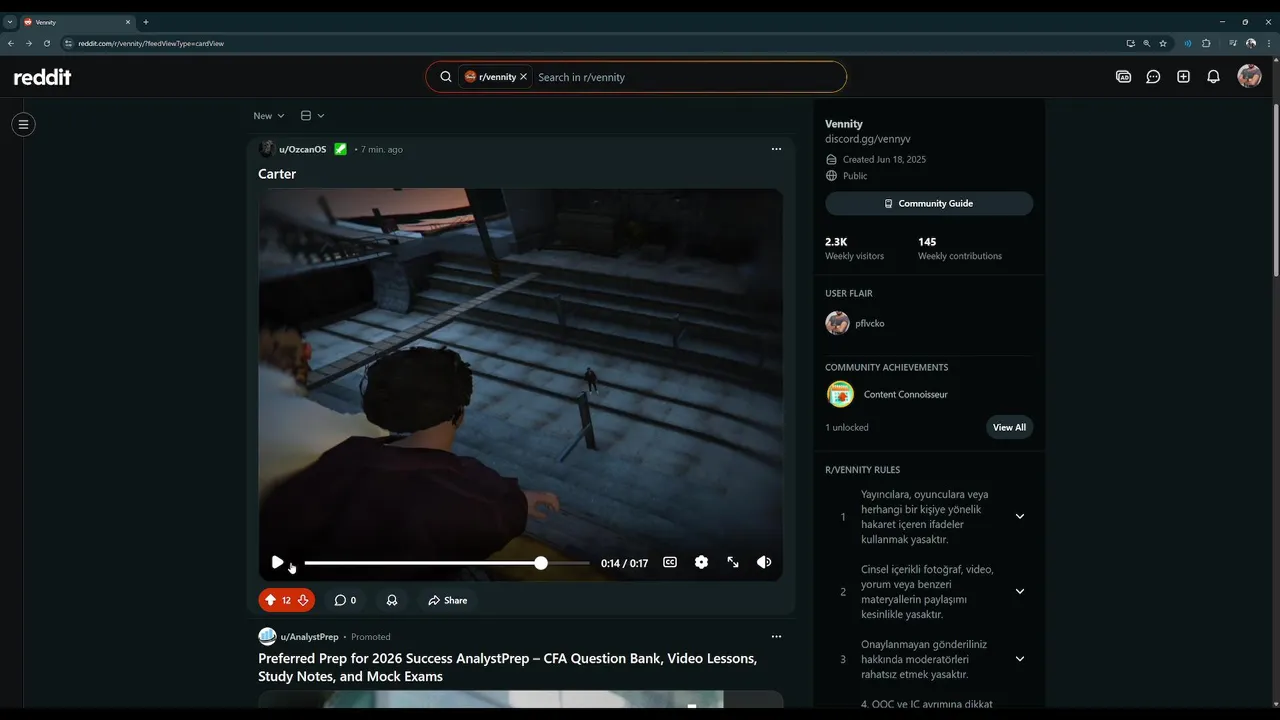Open u/OzcanOS profile link
Screen dimensions: 1280x720
point(302,149)
